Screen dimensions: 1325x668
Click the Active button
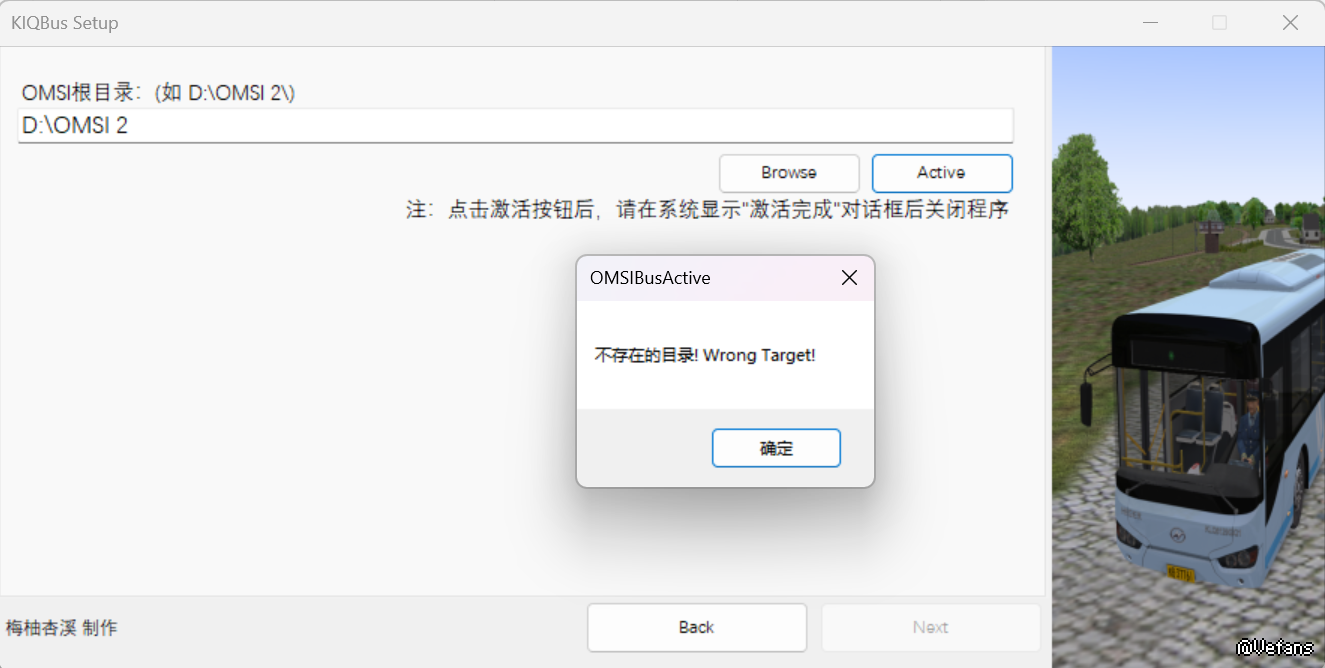point(942,173)
